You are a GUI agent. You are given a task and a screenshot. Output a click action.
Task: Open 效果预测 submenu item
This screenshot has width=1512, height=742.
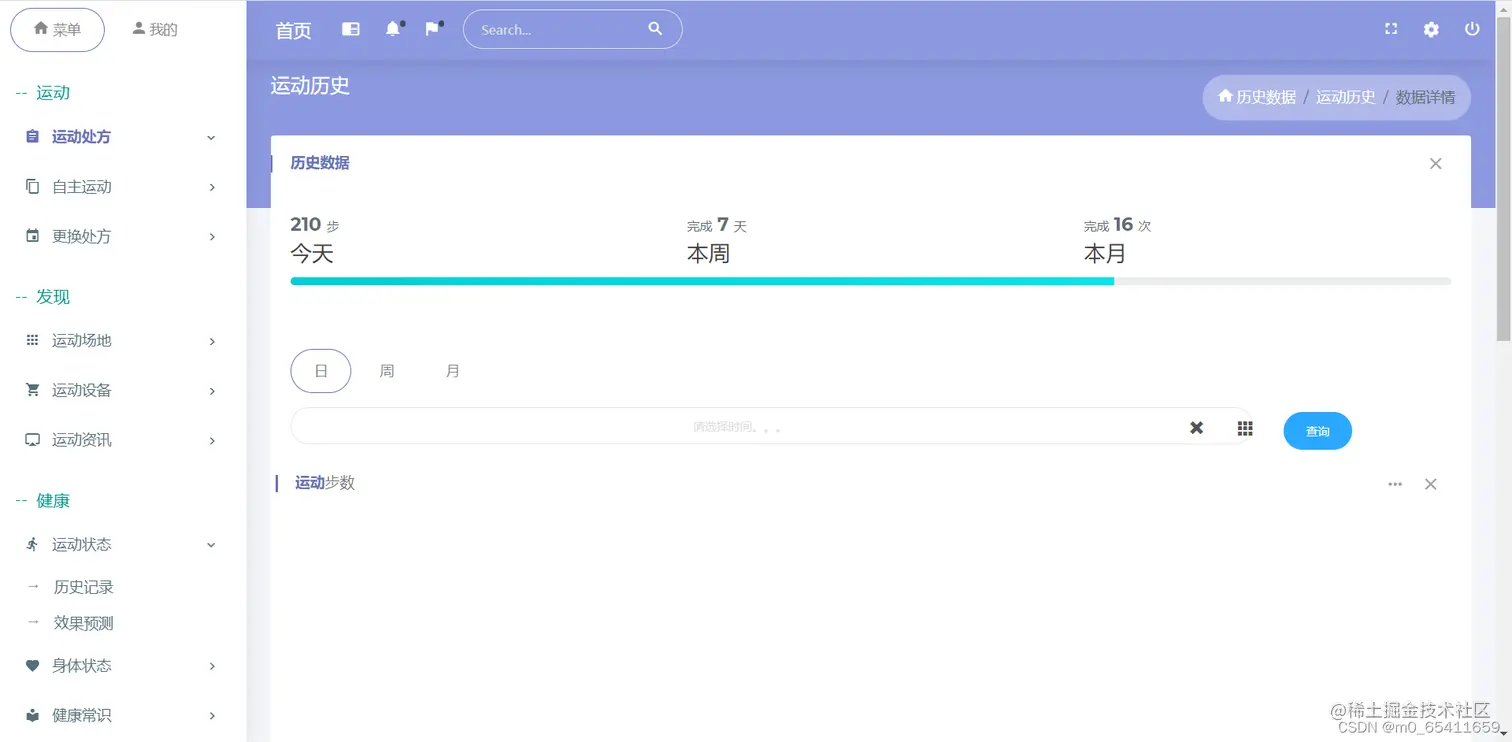(84, 623)
